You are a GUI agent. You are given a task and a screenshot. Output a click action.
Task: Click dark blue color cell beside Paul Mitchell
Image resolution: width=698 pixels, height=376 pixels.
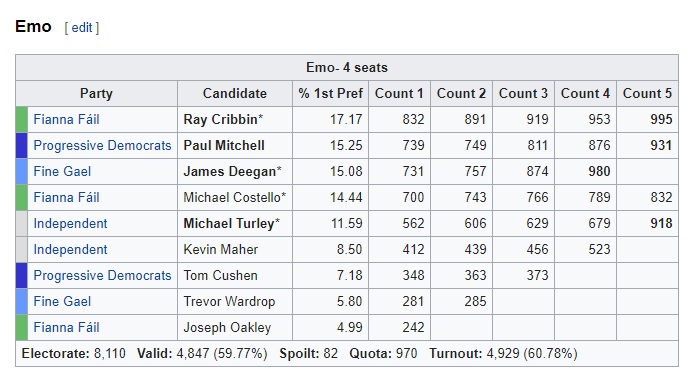pyautogui.click(x=21, y=146)
